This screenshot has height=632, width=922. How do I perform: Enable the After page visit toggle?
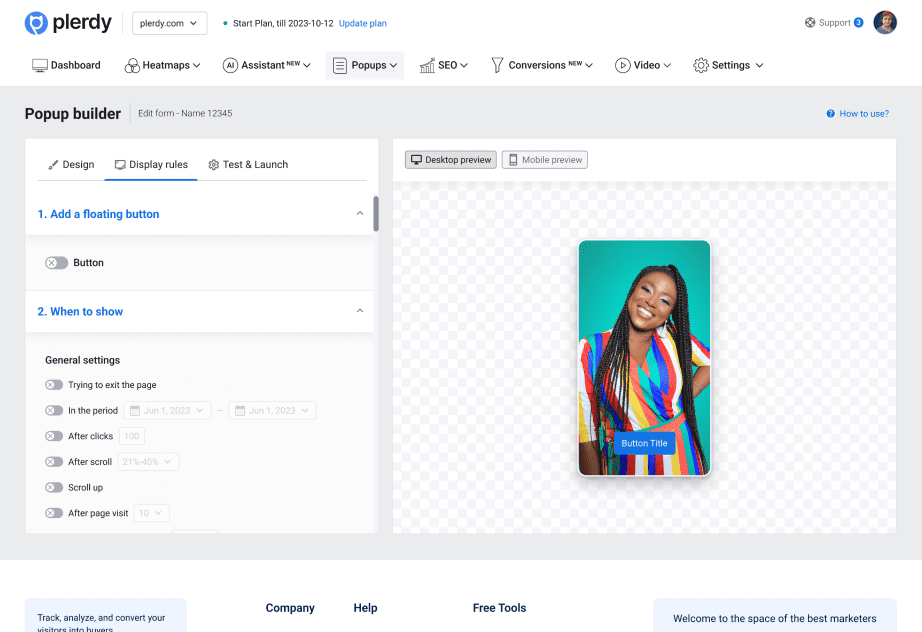pos(54,513)
